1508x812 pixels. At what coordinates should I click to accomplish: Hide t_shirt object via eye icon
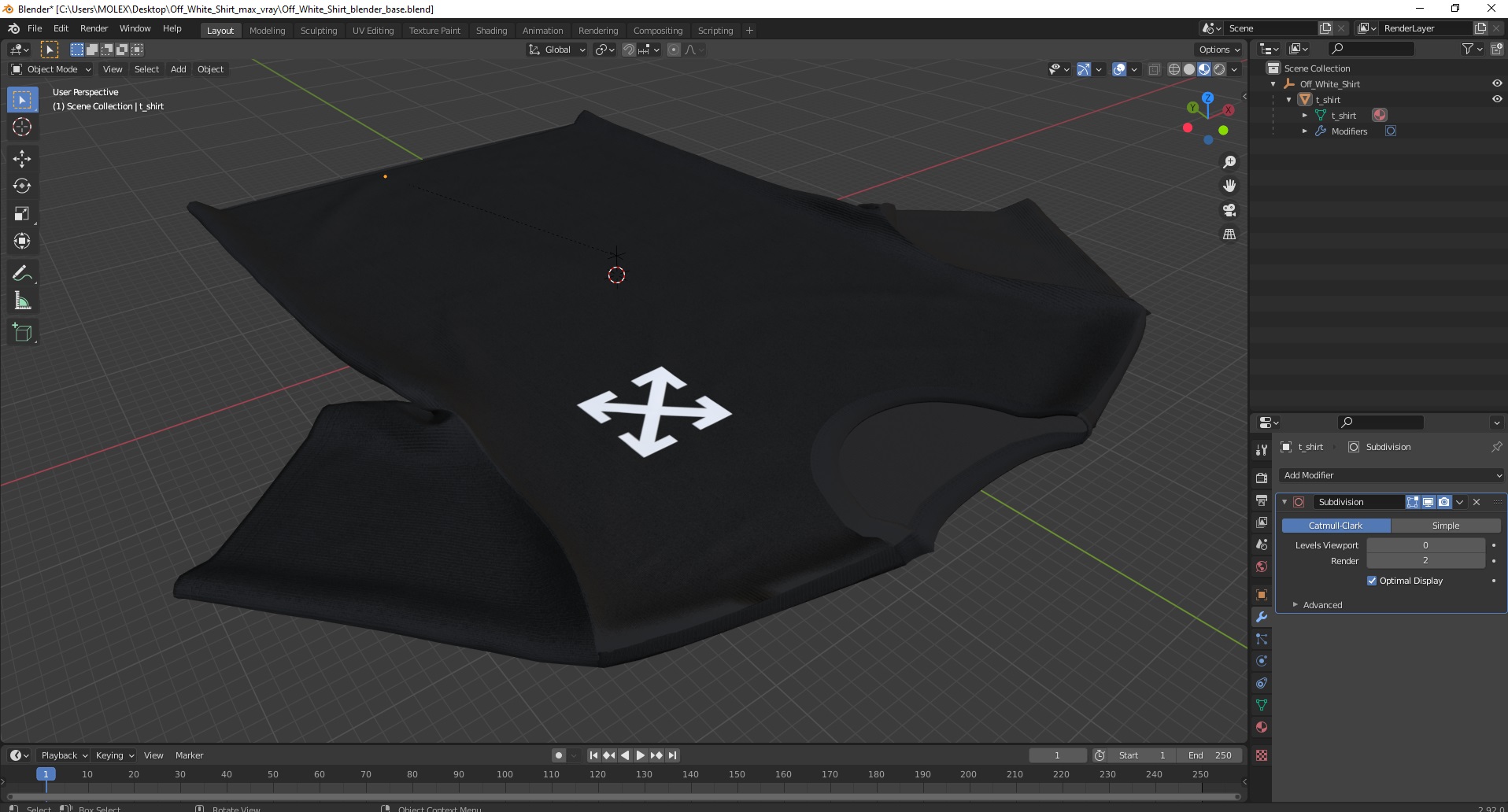pos(1496,99)
